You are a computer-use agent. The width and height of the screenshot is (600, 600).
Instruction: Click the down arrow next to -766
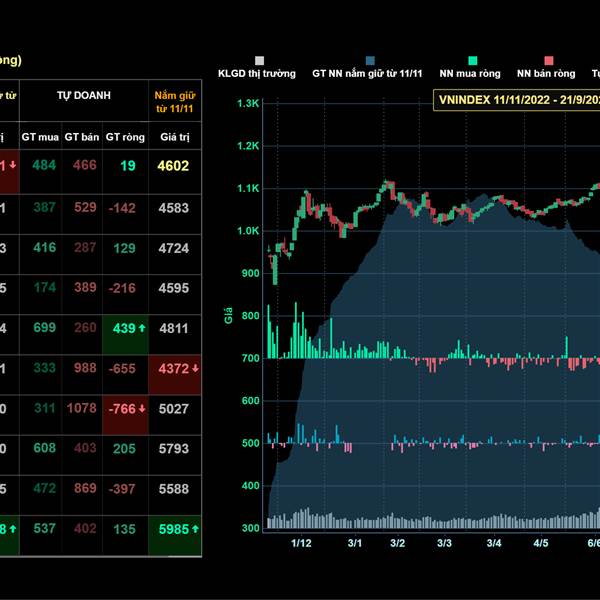(142, 409)
